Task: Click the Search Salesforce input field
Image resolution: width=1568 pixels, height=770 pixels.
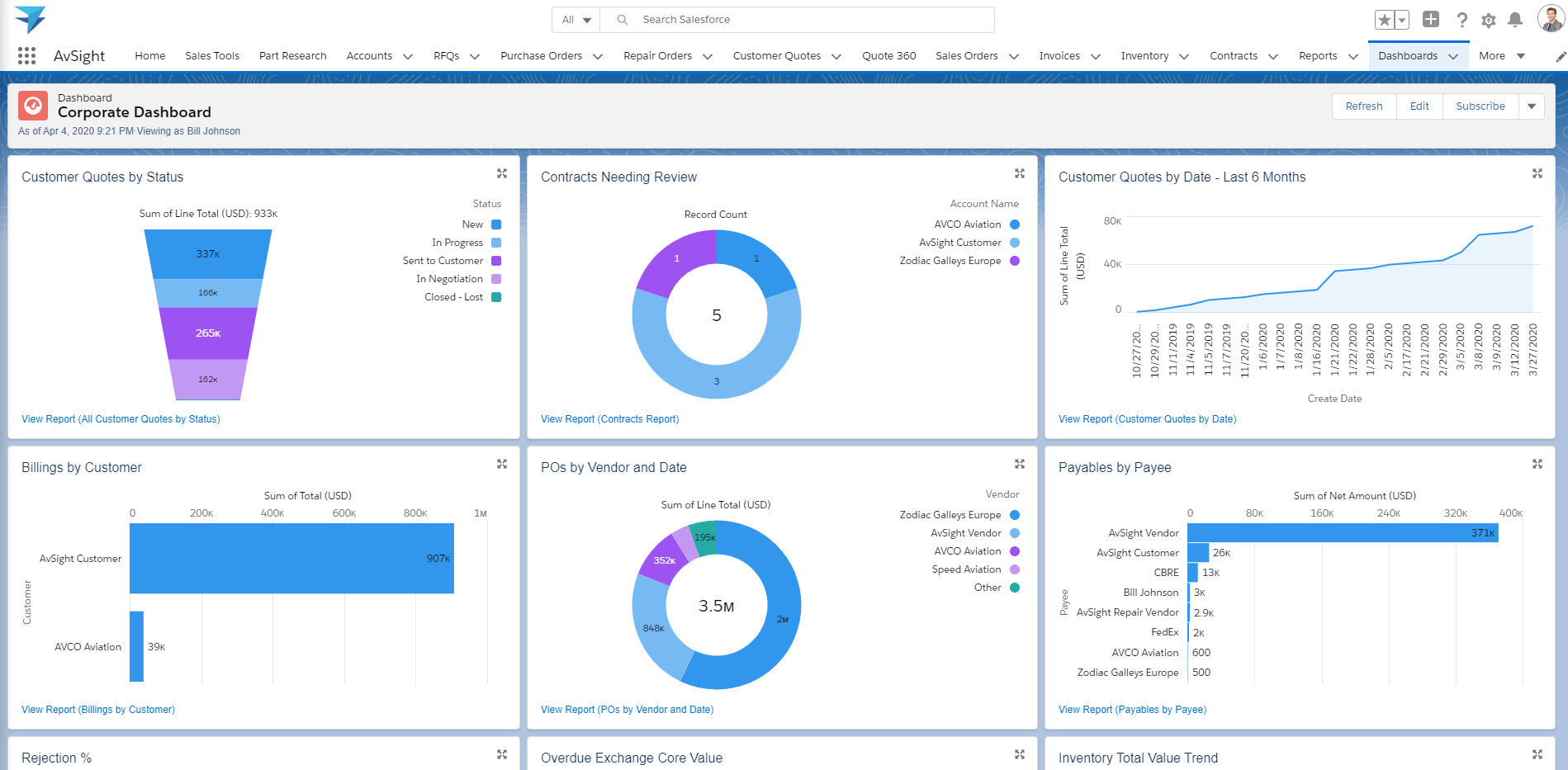Action: point(793,19)
